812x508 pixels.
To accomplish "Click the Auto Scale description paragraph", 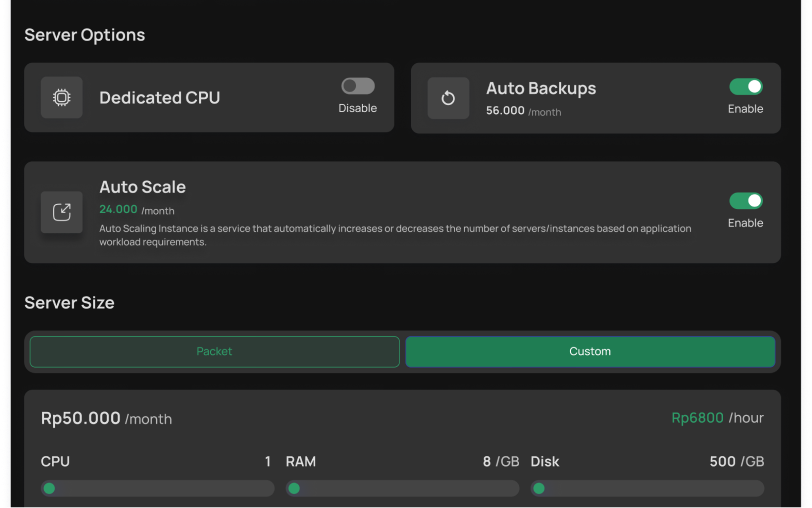I will (x=395, y=235).
